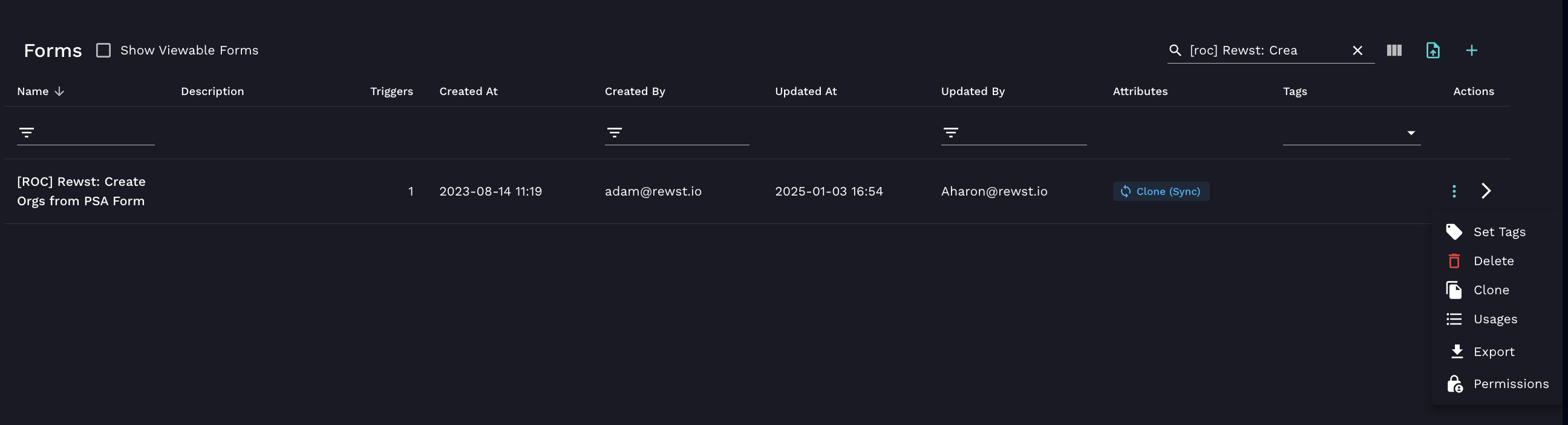1568x425 pixels.
Task: Select Set Tags from the menu
Action: [x=1498, y=232]
